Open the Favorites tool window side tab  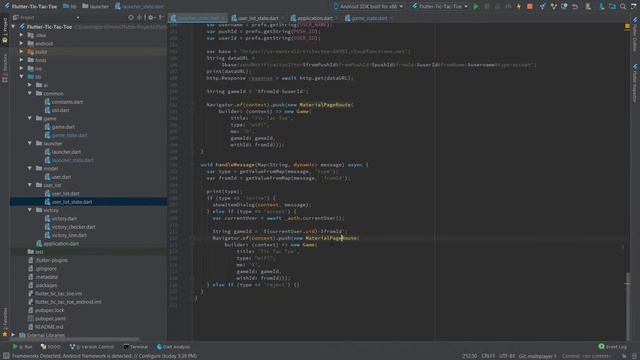5,322
